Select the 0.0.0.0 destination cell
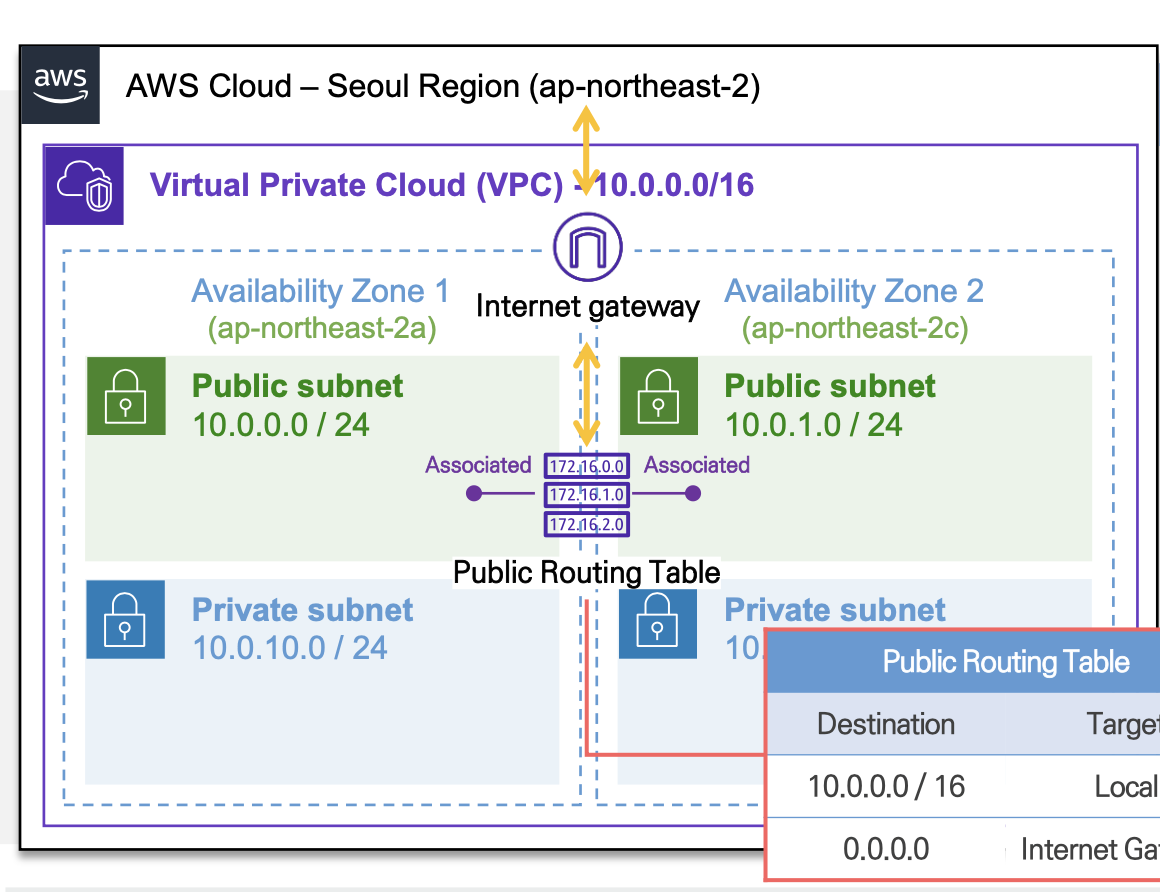 tap(886, 849)
